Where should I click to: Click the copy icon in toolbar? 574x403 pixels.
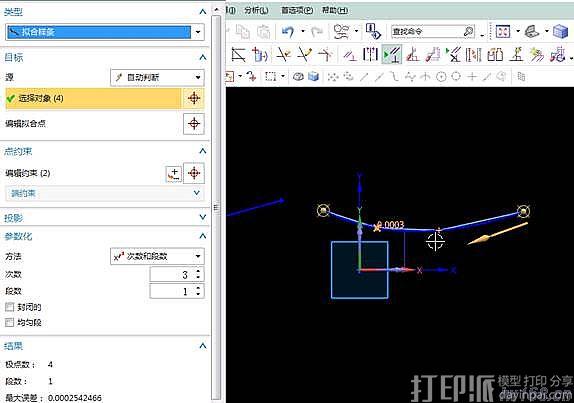242,32
